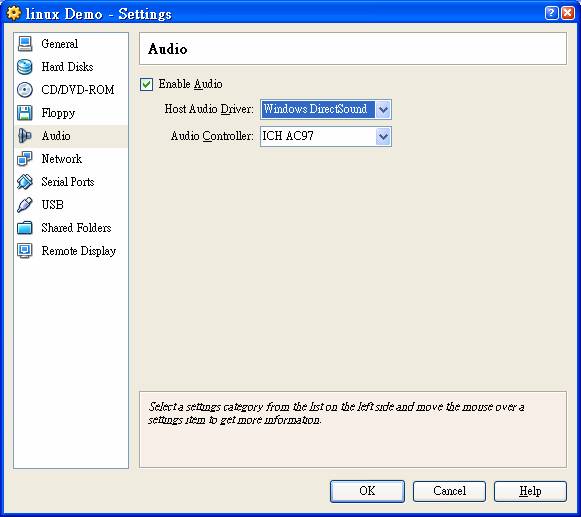Select the ICH AC97 combo box field
581x517 pixels.
[x=326, y=136]
